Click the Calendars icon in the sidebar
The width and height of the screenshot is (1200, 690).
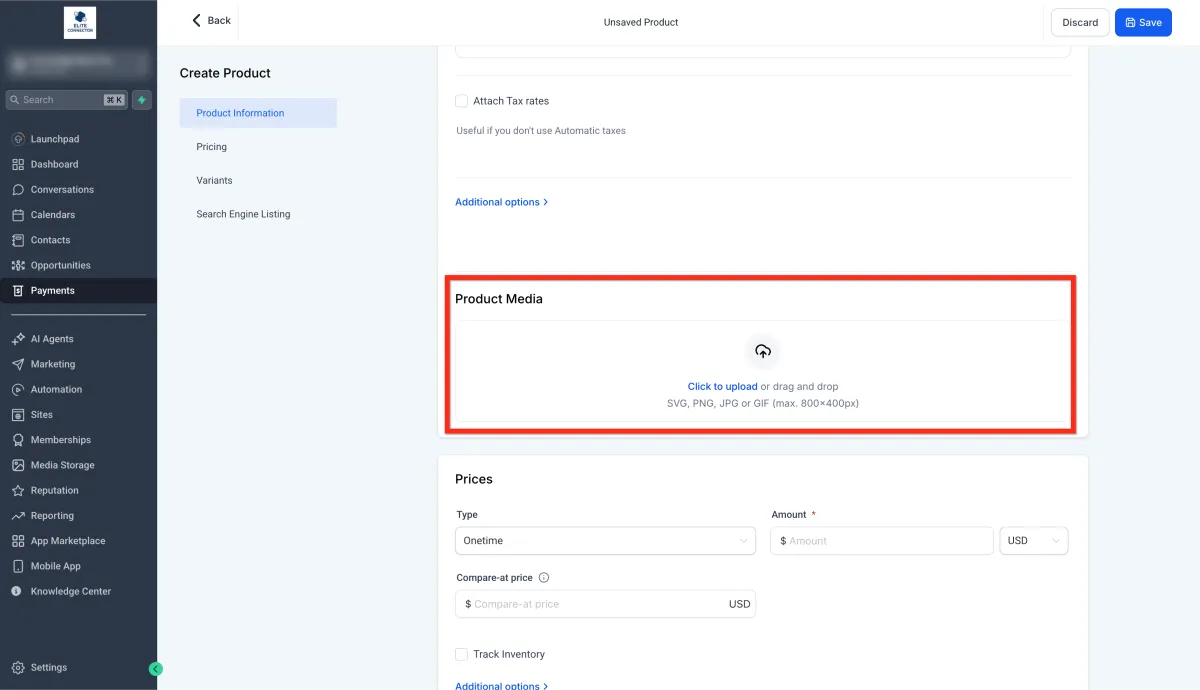(18, 215)
